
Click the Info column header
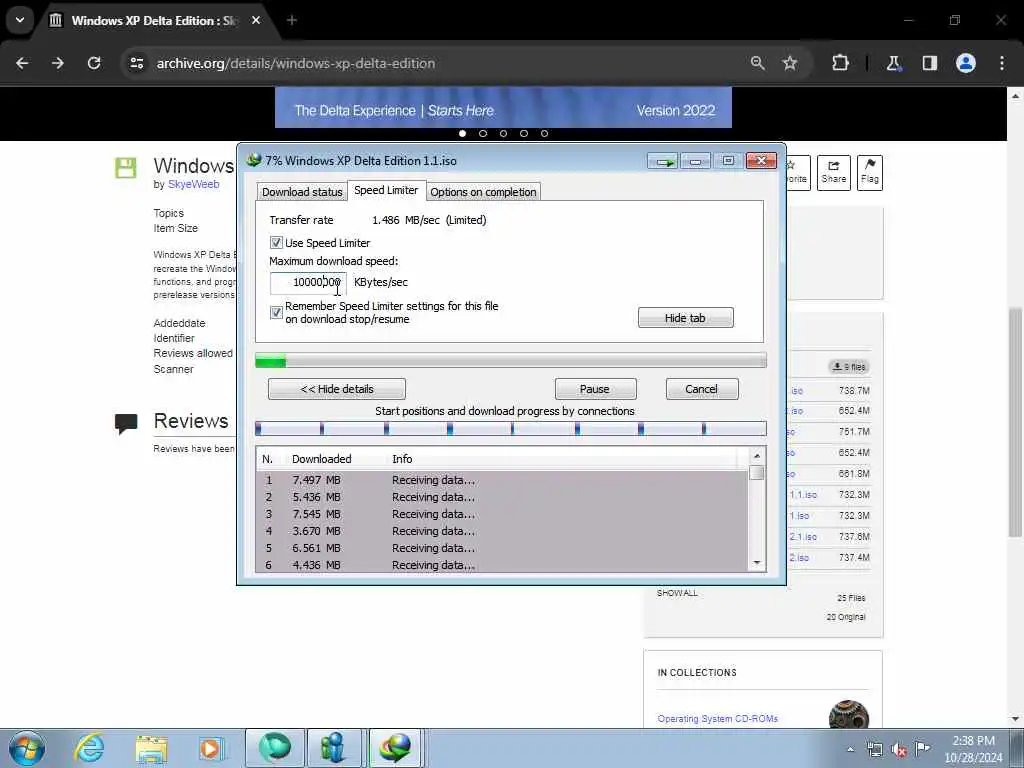click(x=402, y=459)
